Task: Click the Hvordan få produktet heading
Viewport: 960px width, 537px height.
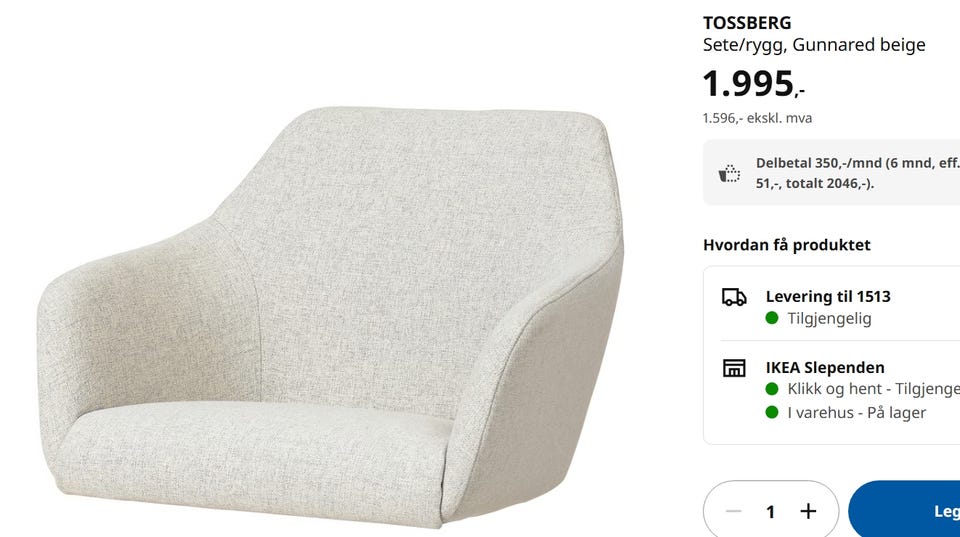Action: (x=786, y=245)
